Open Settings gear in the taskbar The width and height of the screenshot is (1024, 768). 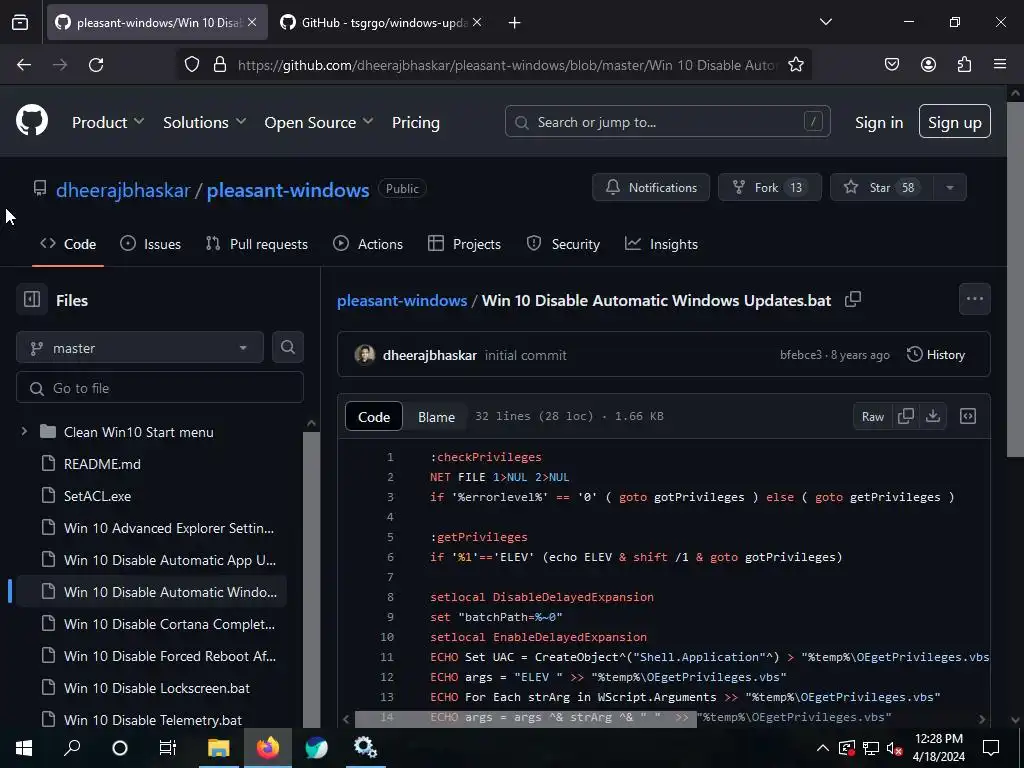click(x=365, y=748)
